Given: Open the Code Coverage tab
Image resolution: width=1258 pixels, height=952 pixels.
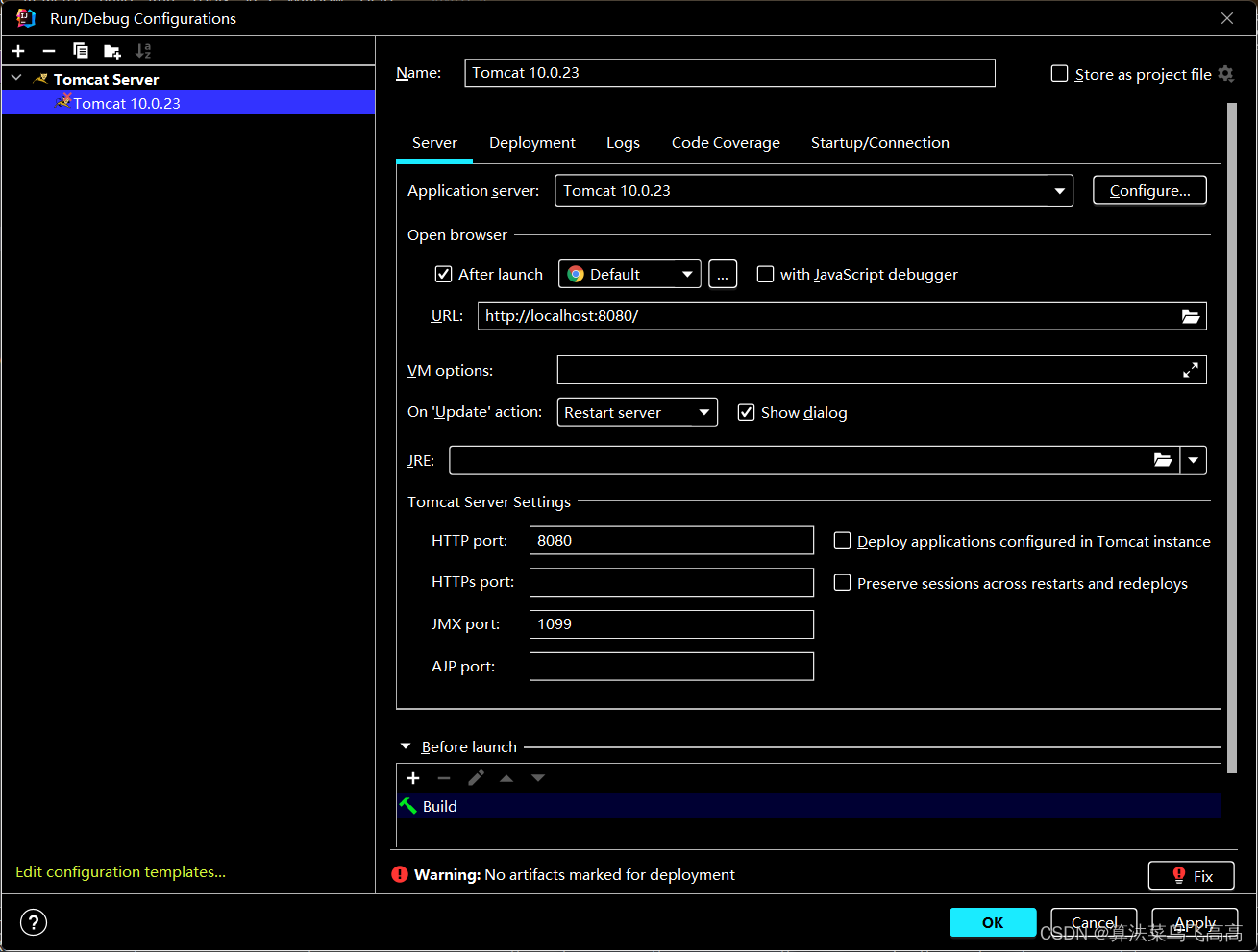Looking at the screenshot, I should [x=726, y=143].
